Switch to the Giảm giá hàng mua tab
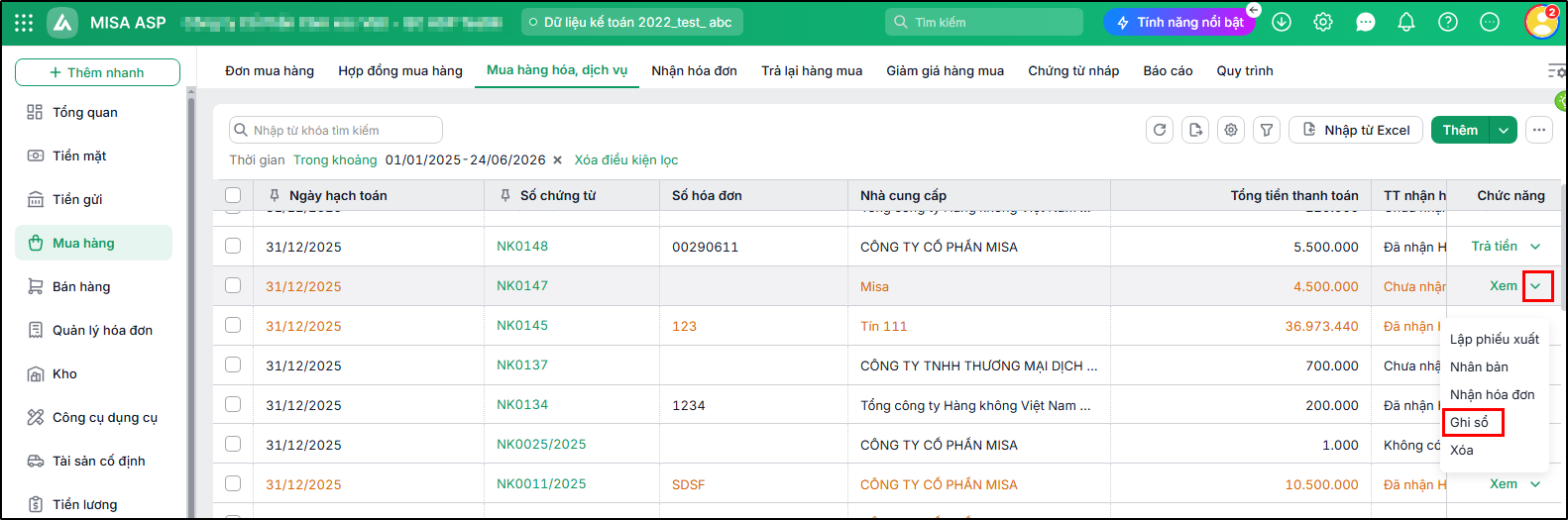 [x=946, y=70]
